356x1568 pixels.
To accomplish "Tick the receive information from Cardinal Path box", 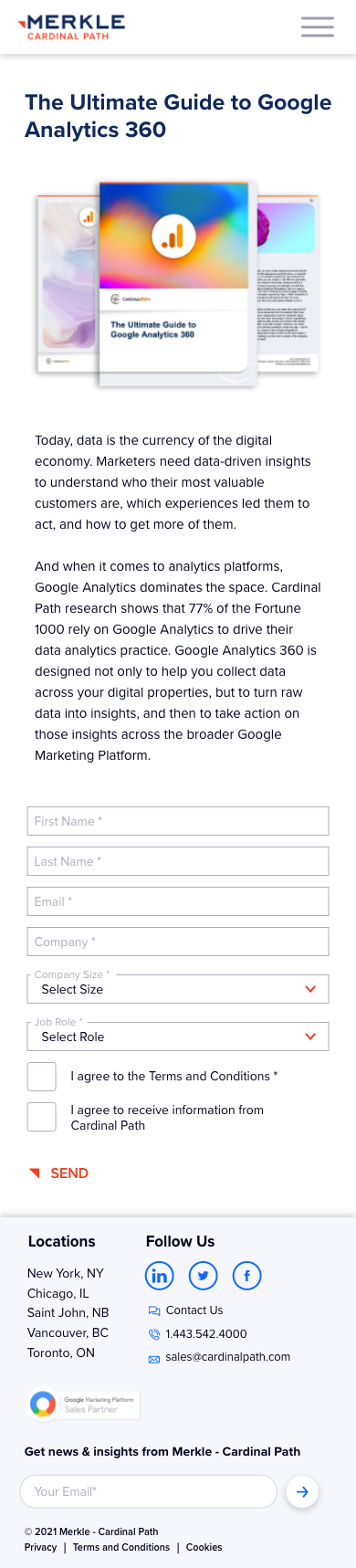I will (42, 1117).
